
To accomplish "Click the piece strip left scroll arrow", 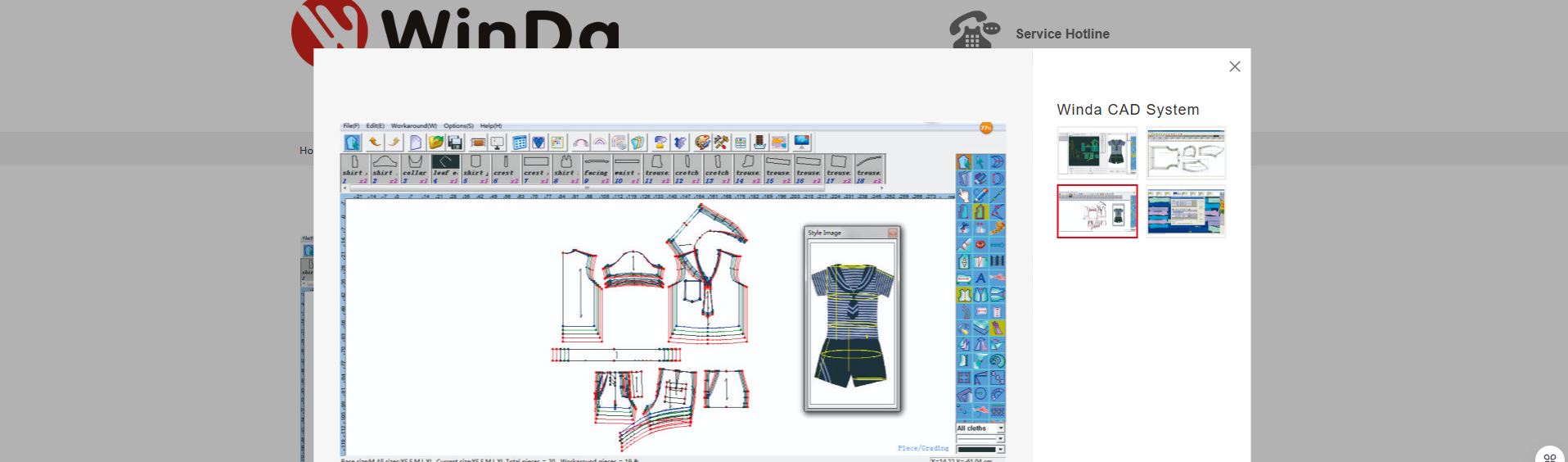I will click(x=344, y=188).
